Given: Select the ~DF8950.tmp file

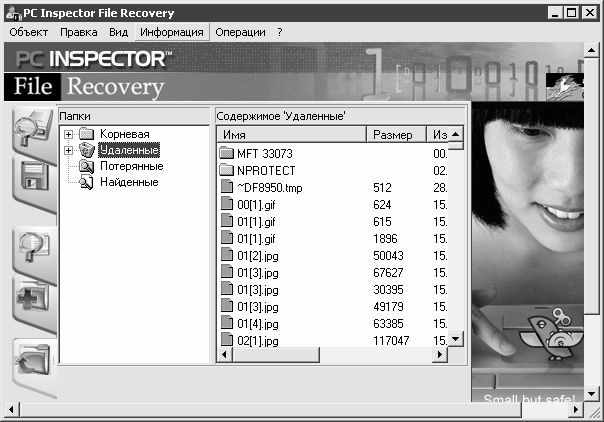Looking at the screenshot, I should point(271,187).
